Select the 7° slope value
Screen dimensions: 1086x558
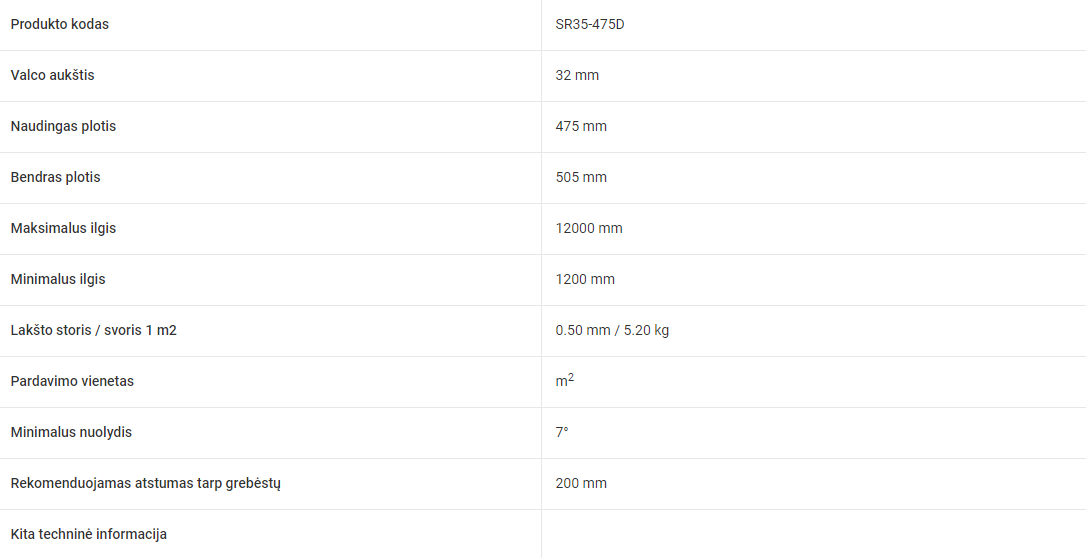[562, 432]
